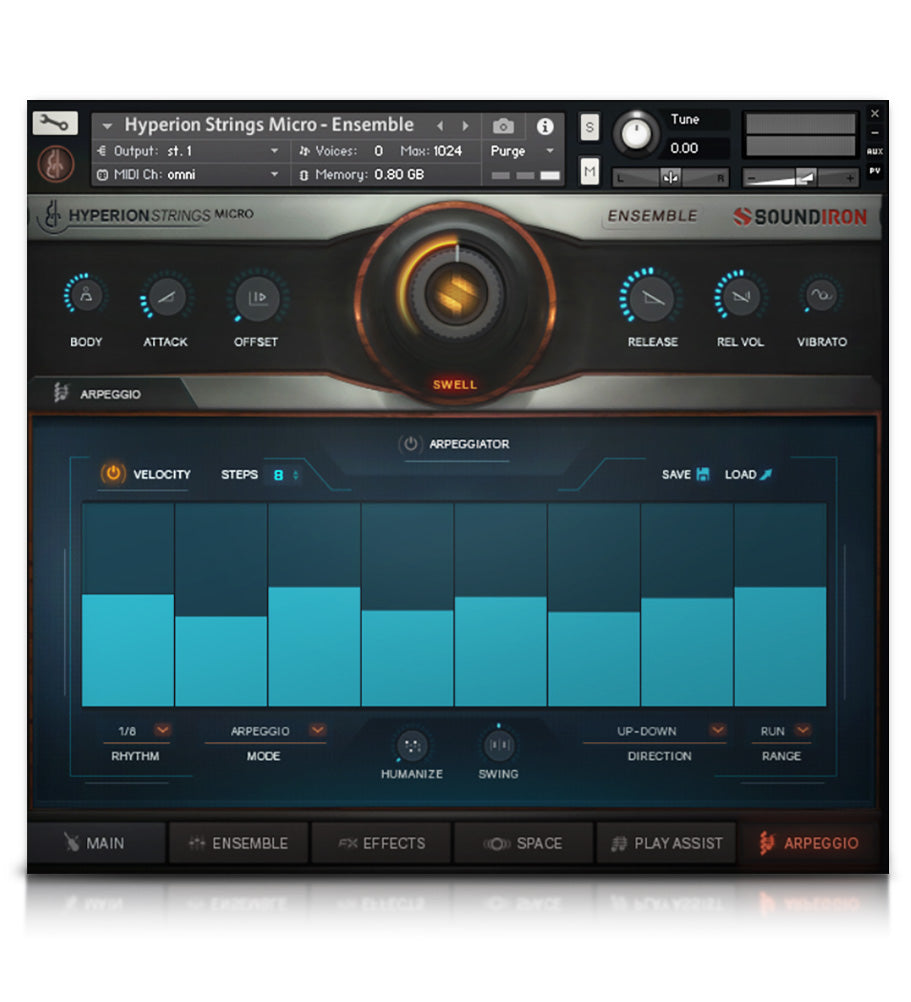Click the camera snapshot icon

(x=504, y=126)
